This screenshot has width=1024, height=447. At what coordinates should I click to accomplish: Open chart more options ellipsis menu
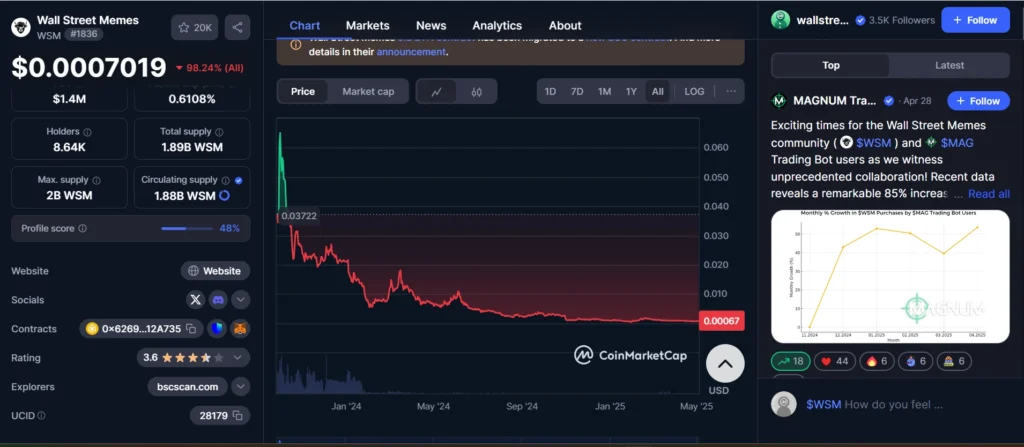coord(731,91)
